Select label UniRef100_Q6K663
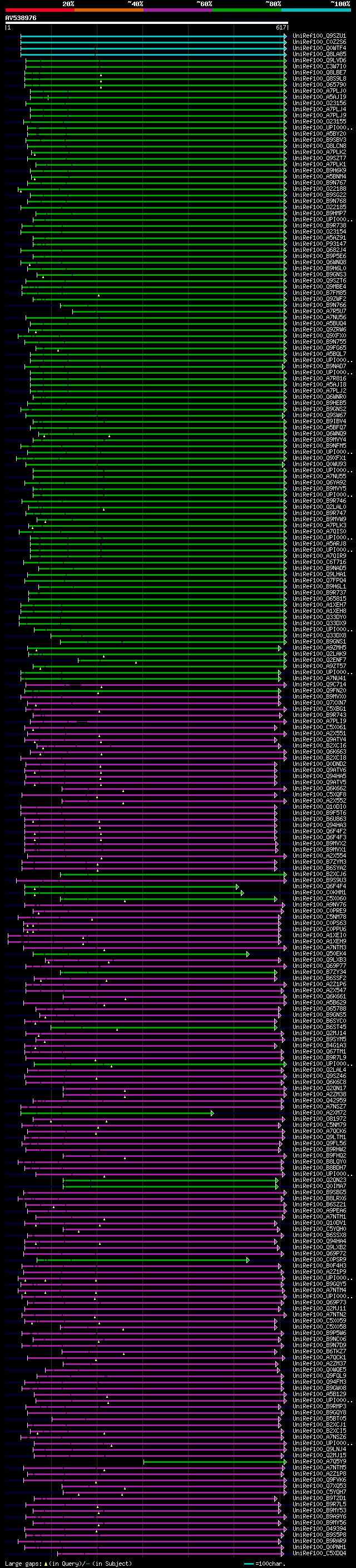The width and height of the screenshot is (356, 1568). pos(319,753)
